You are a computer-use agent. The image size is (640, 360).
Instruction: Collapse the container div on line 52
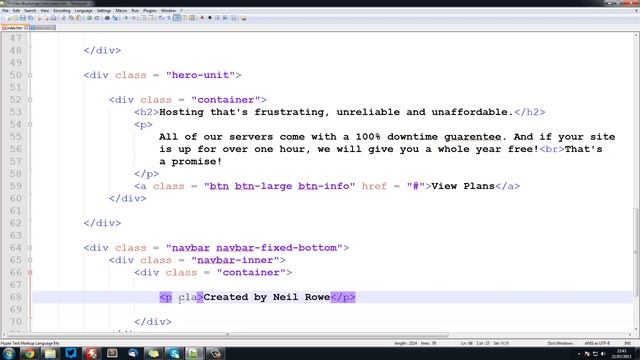pyautogui.click(x=30, y=100)
